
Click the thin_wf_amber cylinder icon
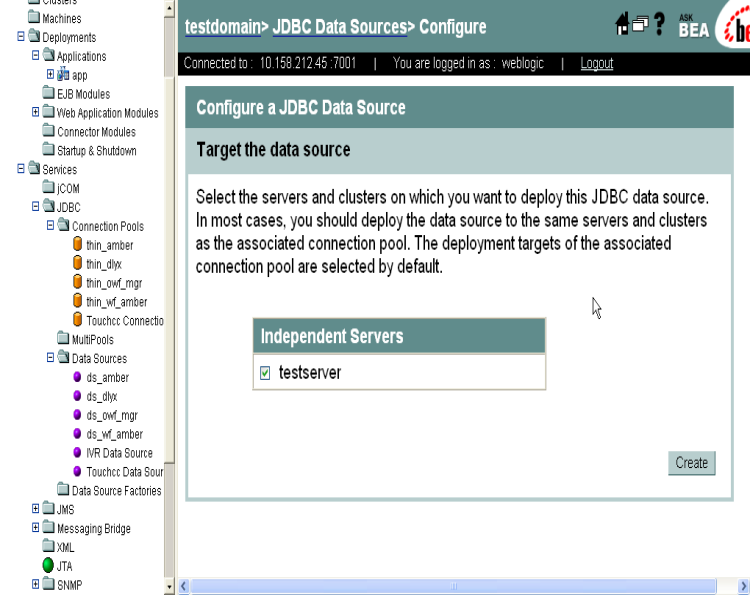pyautogui.click(x=77, y=301)
